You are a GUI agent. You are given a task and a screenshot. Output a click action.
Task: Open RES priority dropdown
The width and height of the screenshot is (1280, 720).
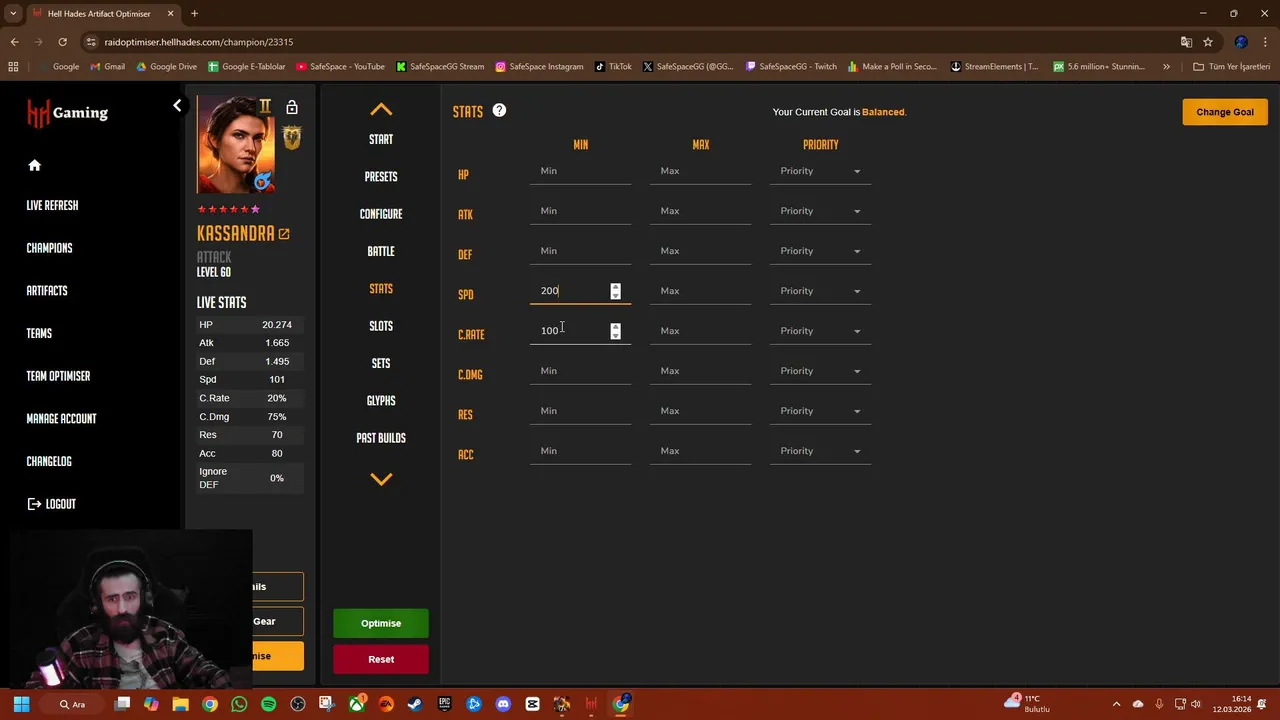(x=820, y=411)
